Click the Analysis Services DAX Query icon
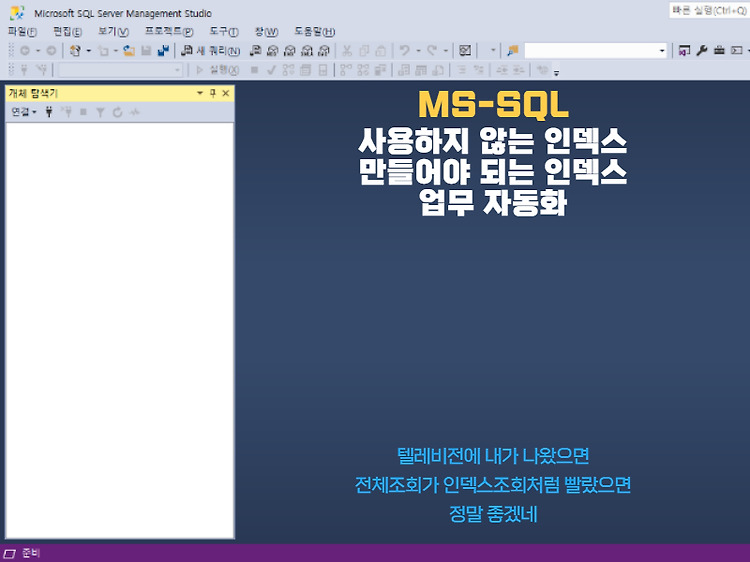Viewport: 750px width, 562px height. (324, 50)
